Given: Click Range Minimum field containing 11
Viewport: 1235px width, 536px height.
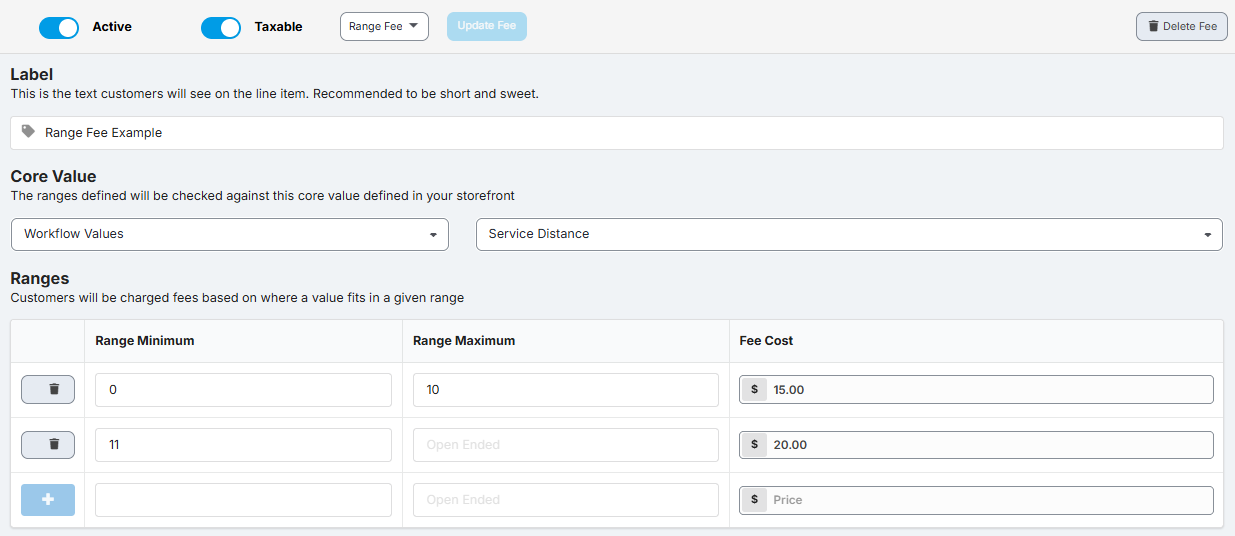Looking at the screenshot, I should point(243,445).
